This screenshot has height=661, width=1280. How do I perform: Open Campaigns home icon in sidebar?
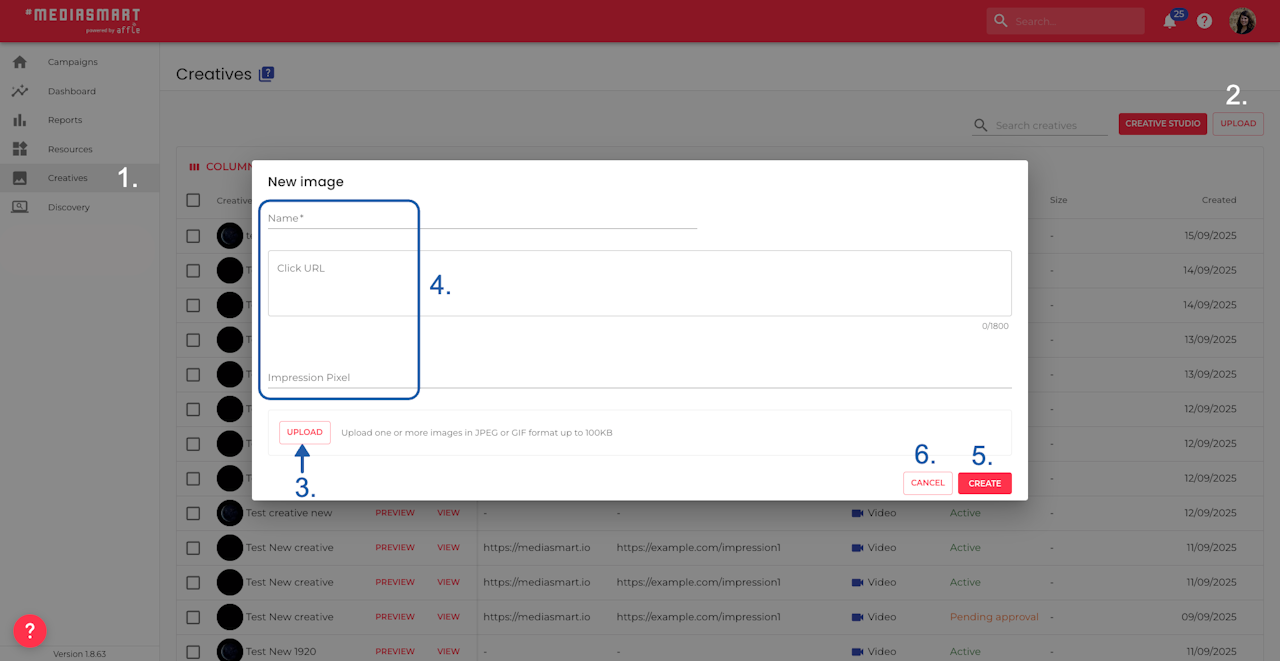click(x=20, y=62)
